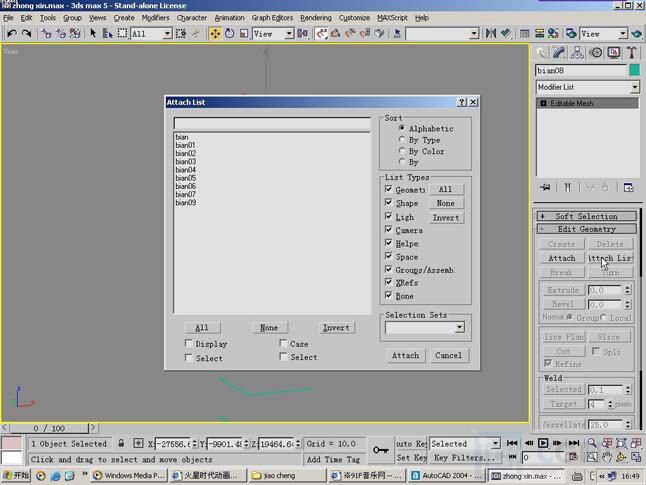Click the Align tool icon
Image resolution: width=646 pixels, height=485 pixels.
click(506, 33)
